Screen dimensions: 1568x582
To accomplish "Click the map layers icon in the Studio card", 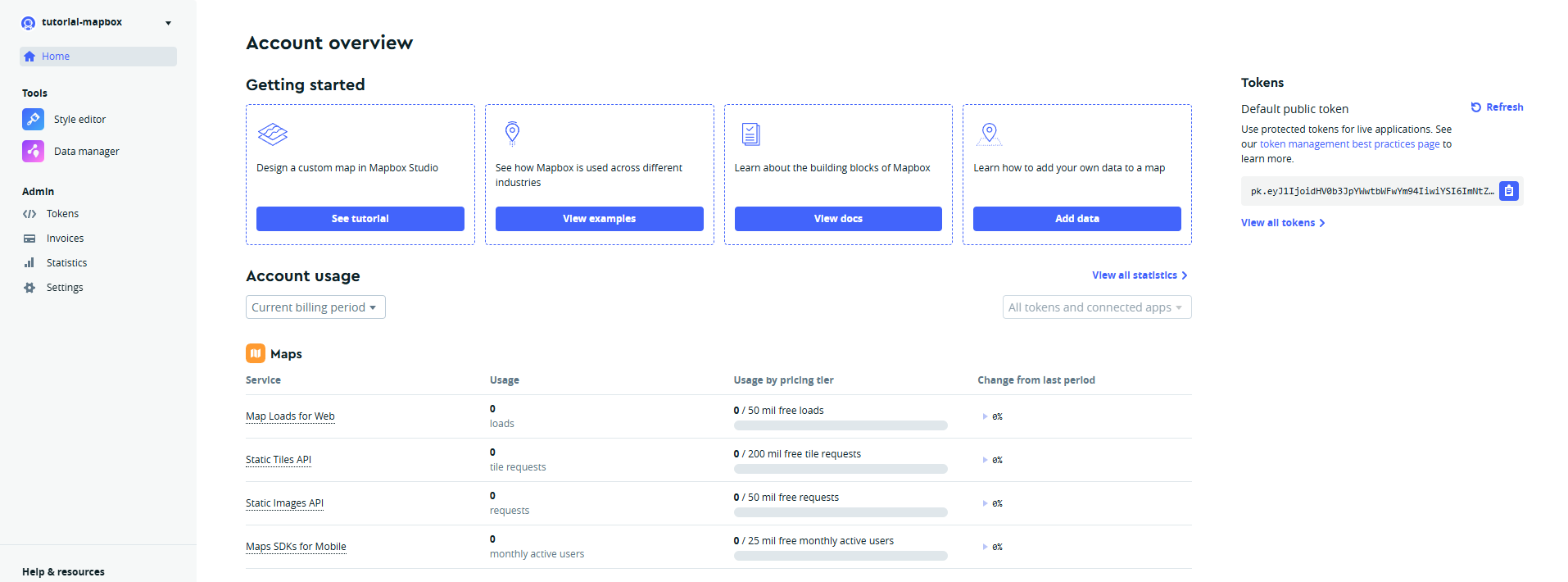I will click(273, 134).
